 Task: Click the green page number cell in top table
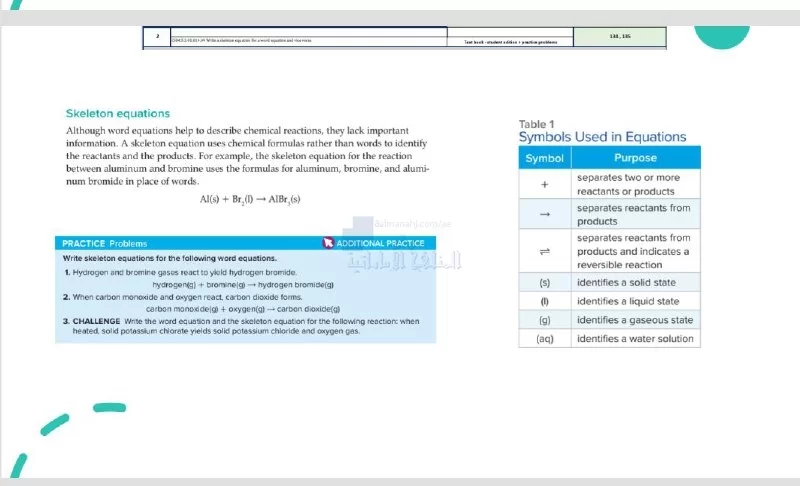pos(620,37)
